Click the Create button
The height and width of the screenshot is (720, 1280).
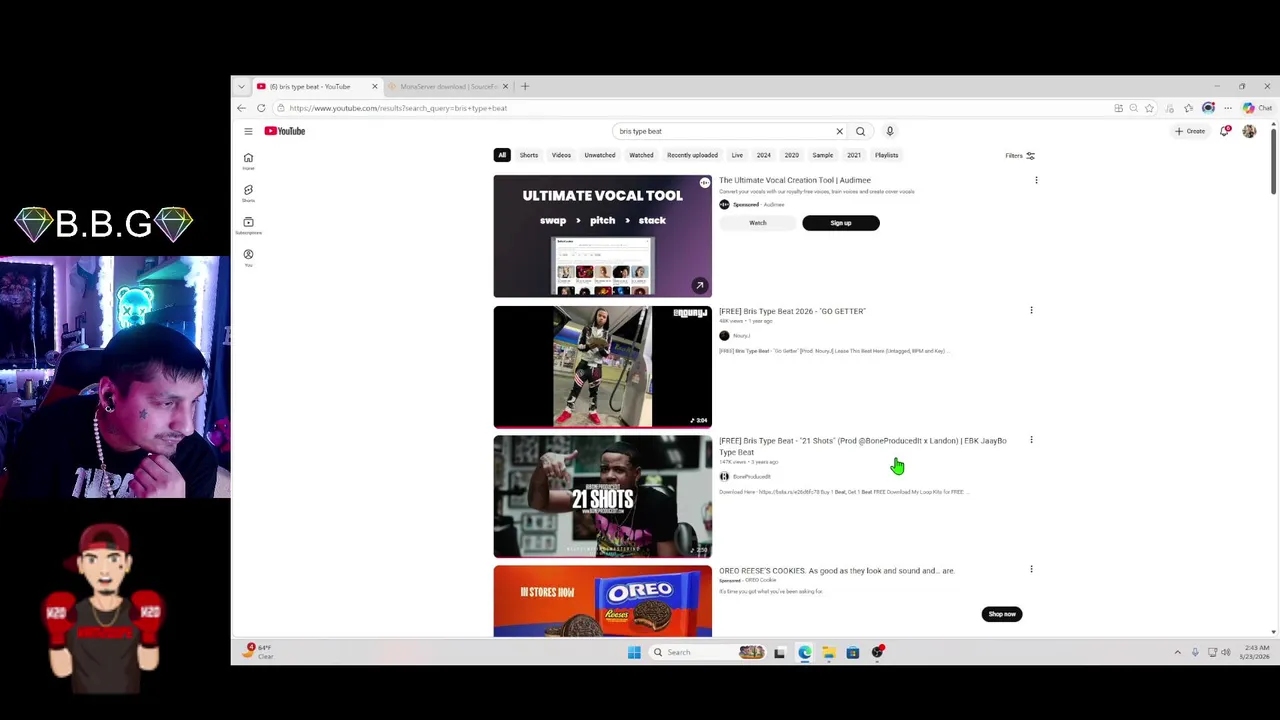coord(1190,131)
